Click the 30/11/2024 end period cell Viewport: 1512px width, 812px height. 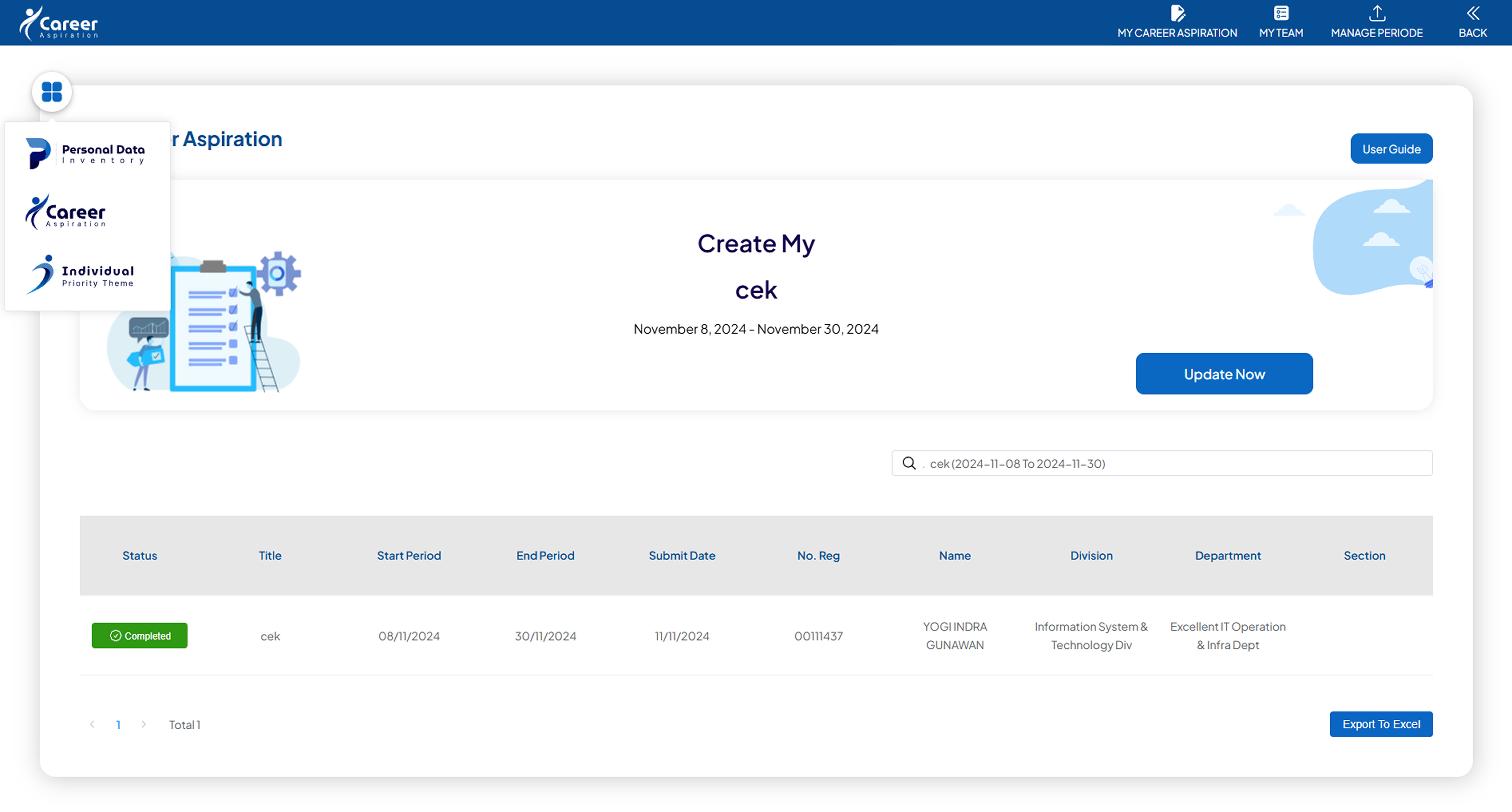click(x=545, y=637)
